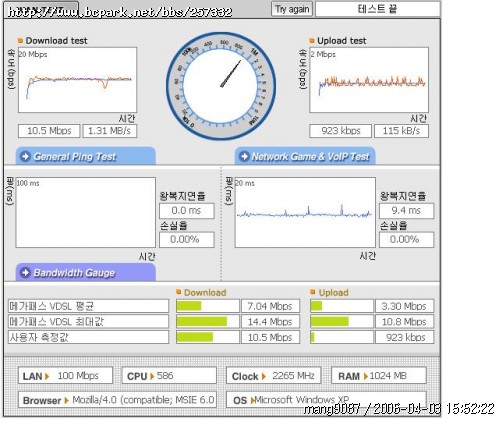
Task: Click the Clock 2265 MHz info box
Action: 274,376
